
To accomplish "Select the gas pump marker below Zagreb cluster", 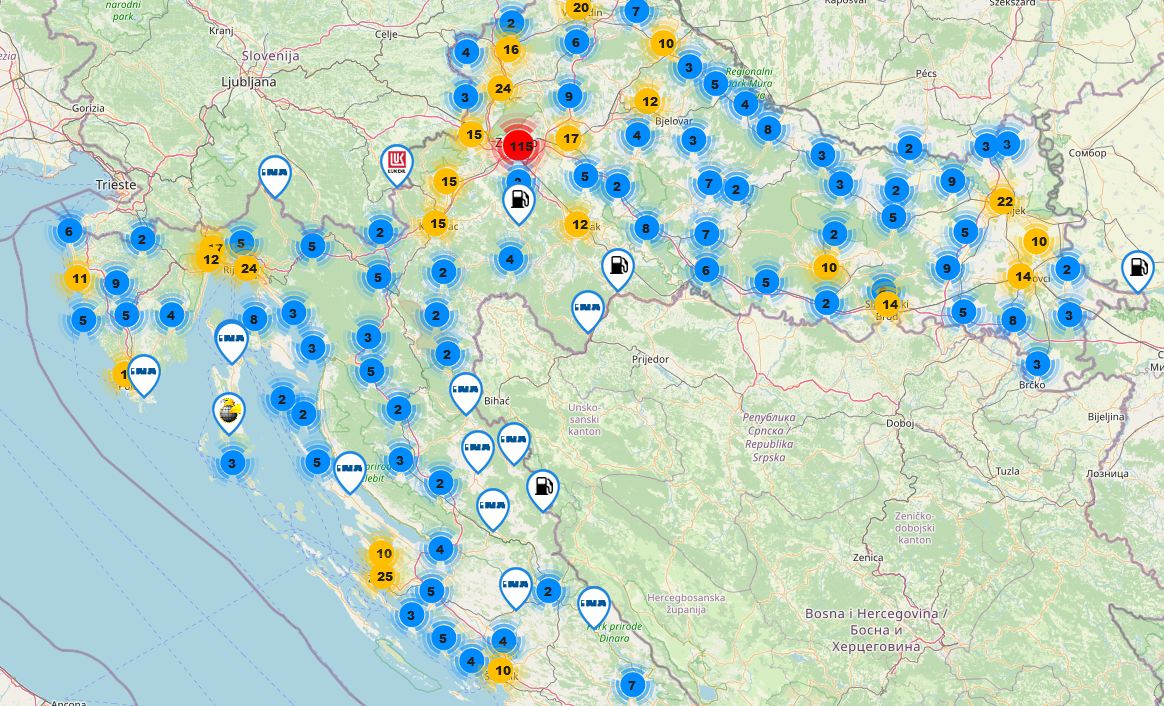I will (518, 201).
